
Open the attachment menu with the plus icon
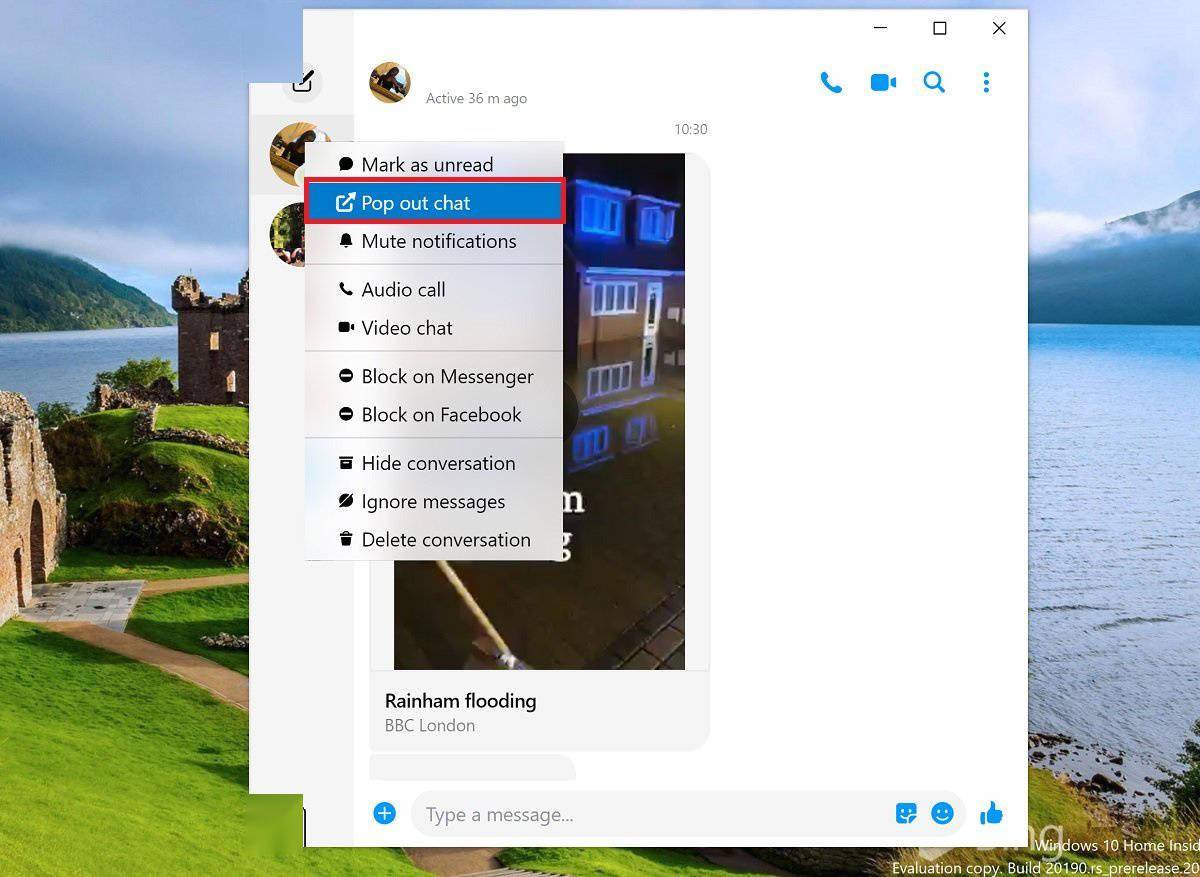[x=384, y=813]
